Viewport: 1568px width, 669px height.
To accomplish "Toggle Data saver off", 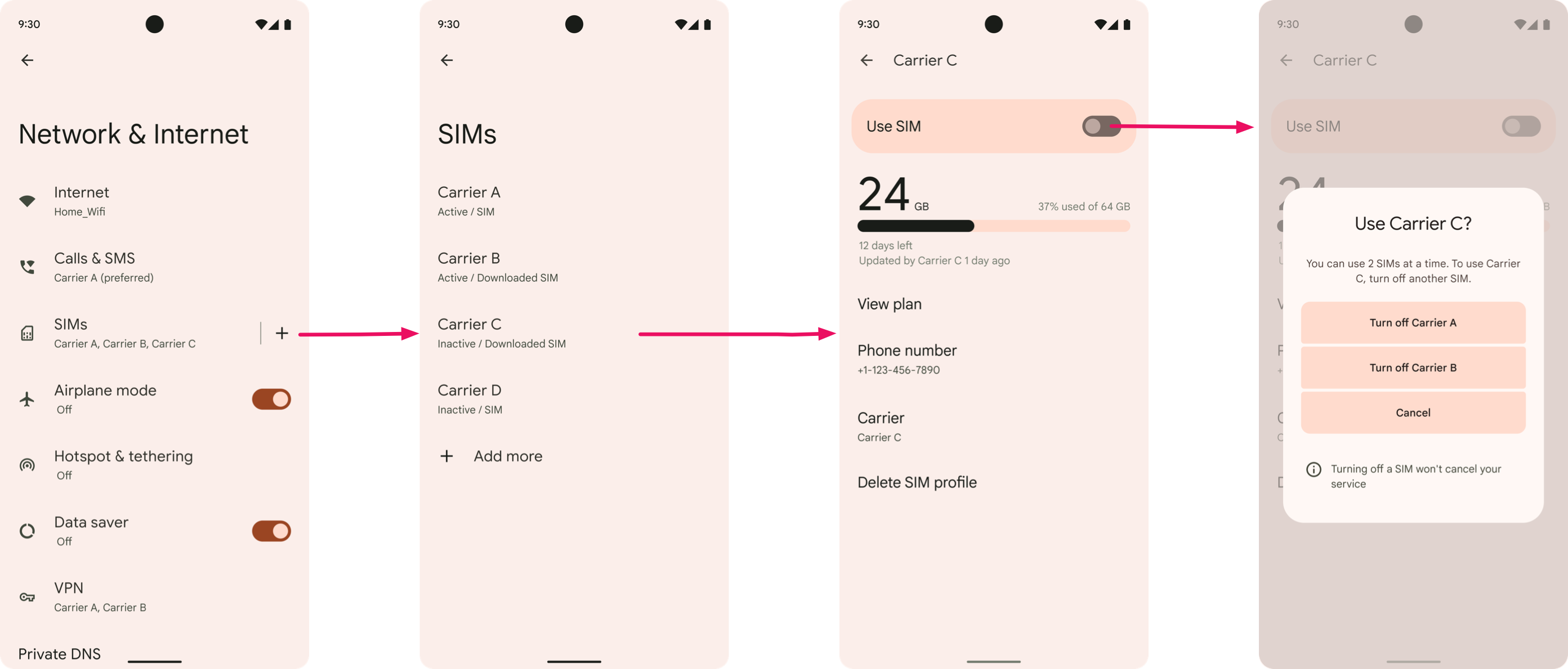I will click(x=271, y=530).
